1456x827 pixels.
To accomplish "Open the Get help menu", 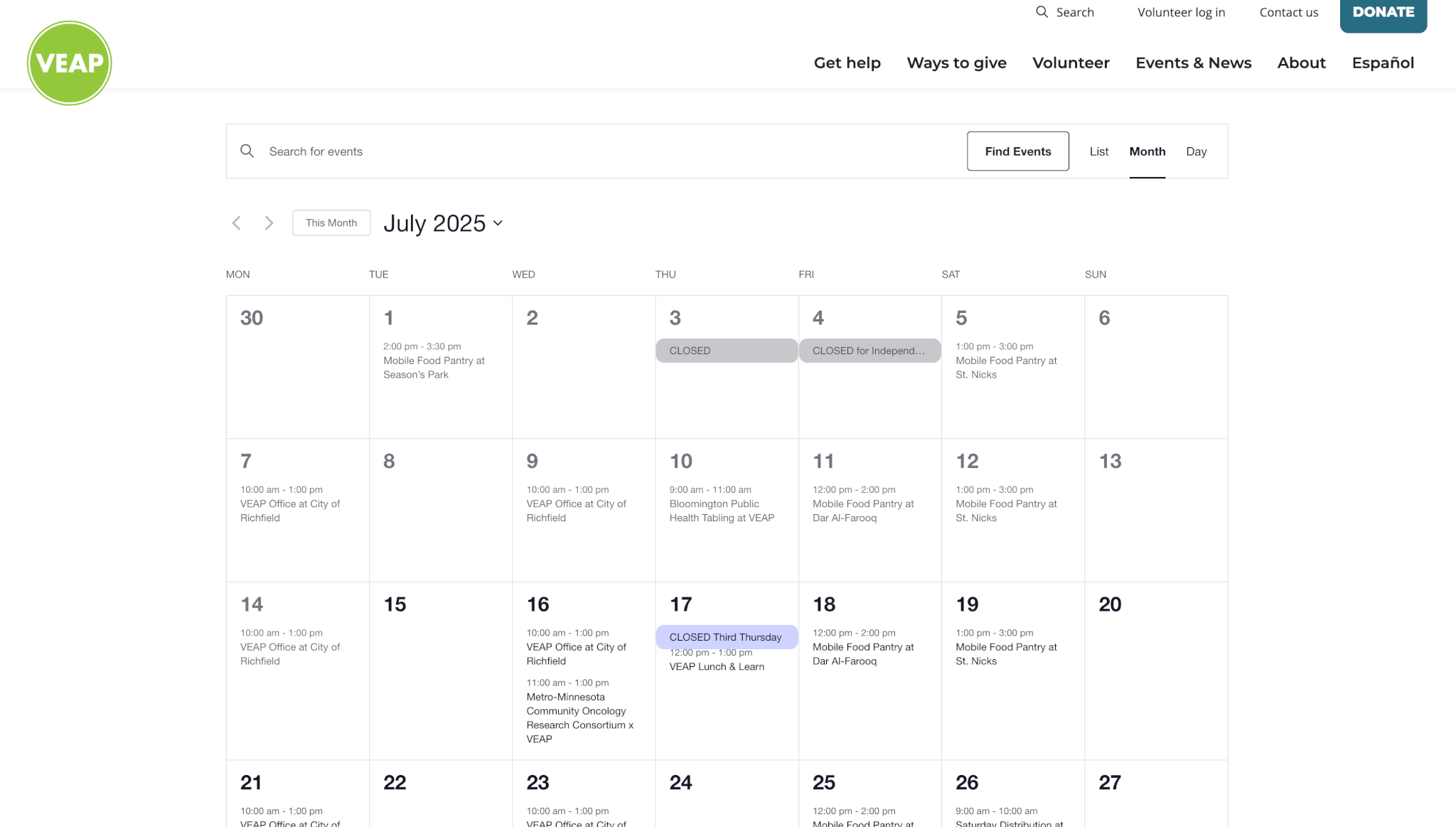I will click(x=847, y=63).
